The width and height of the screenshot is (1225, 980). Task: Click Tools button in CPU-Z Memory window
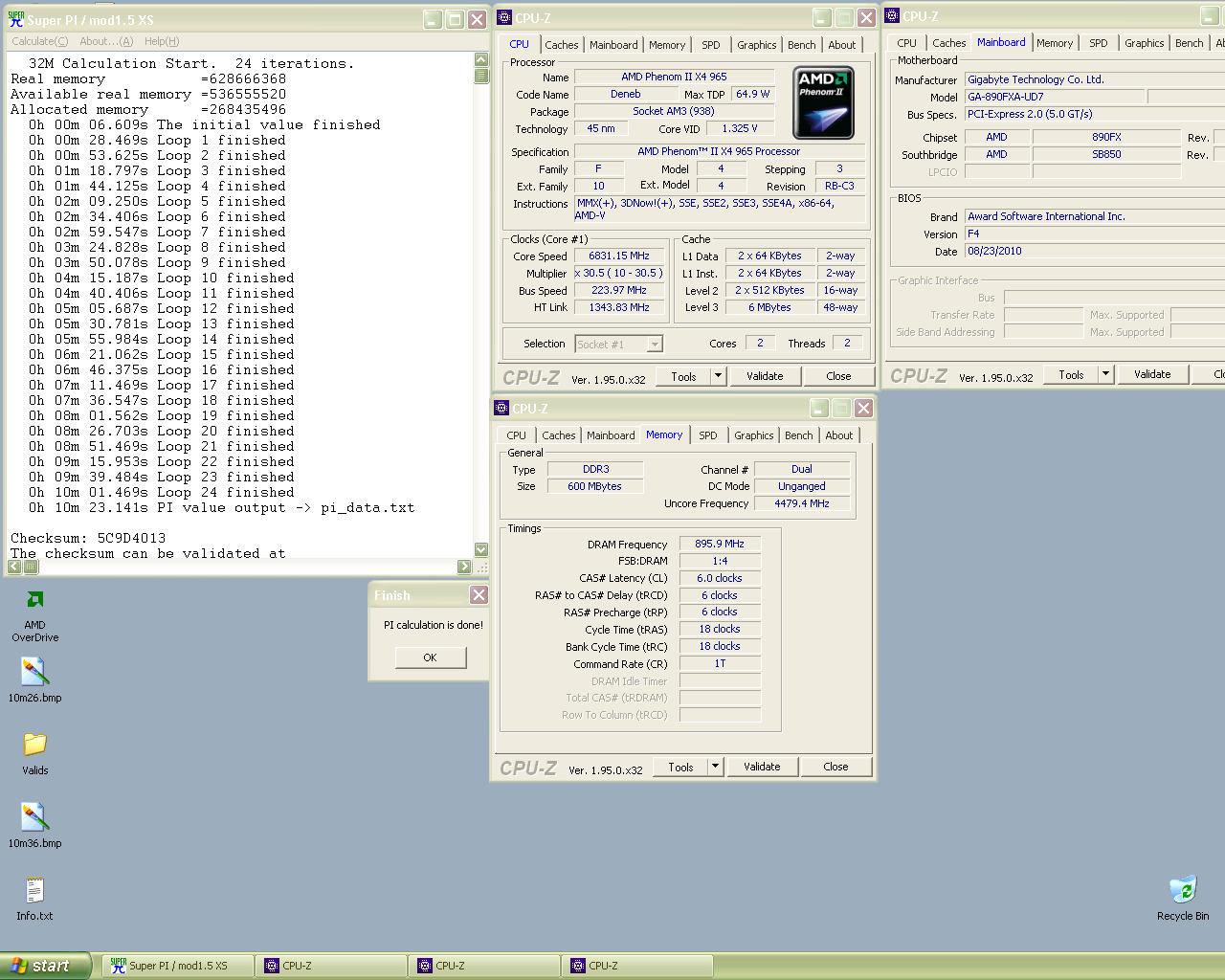(x=681, y=767)
